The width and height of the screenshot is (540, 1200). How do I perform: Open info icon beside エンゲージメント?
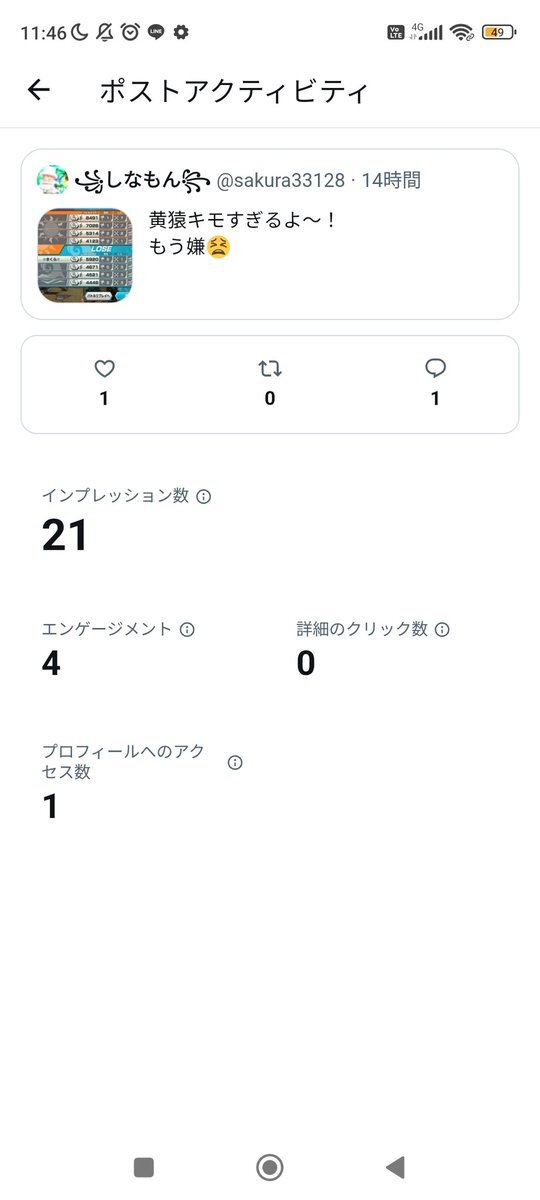pyautogui.click(x=187, y=629)
